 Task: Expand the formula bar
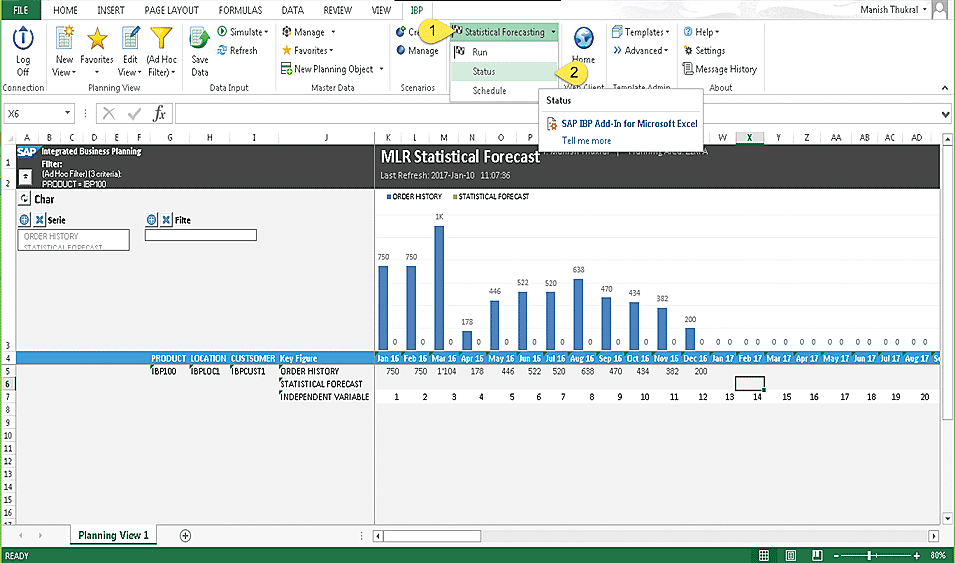click(945, 114)
